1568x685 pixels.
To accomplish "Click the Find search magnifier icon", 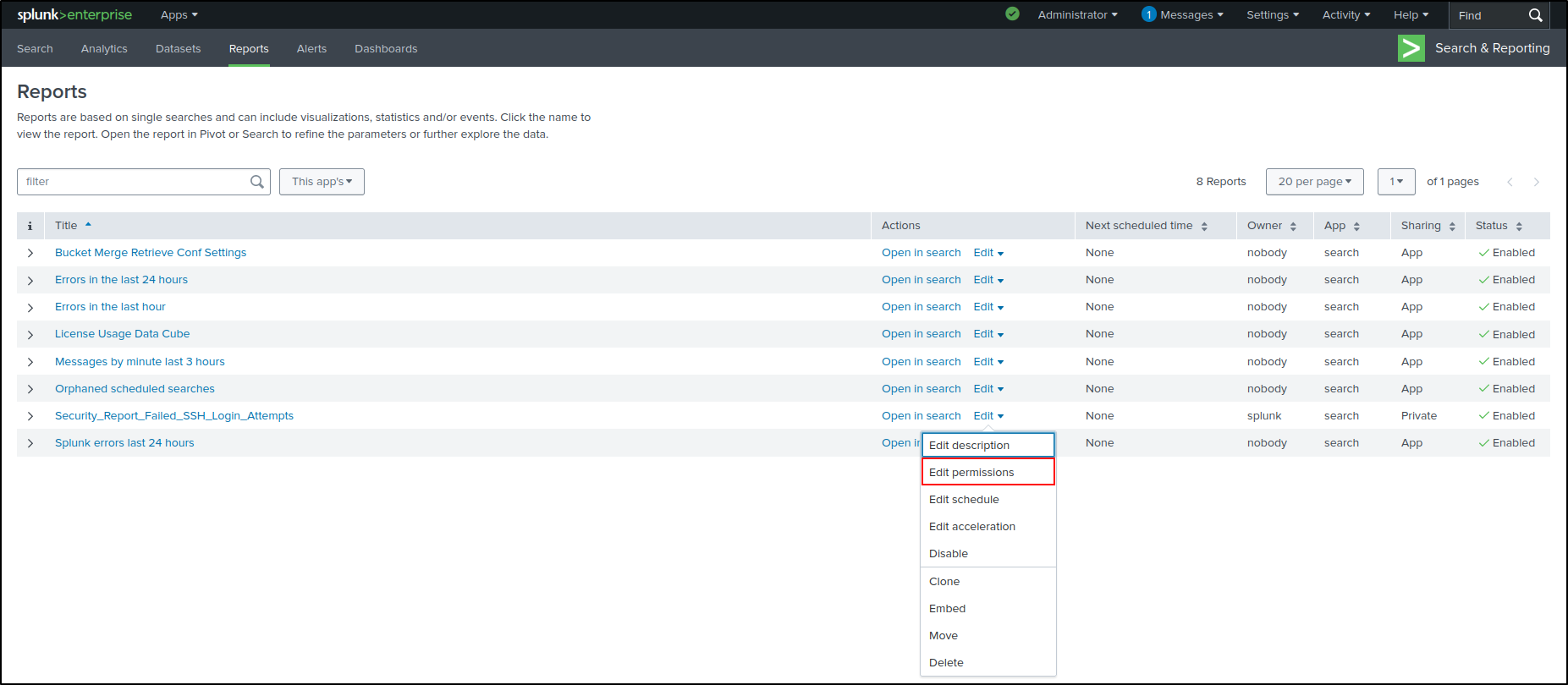I will click(x=1535, y=15).
